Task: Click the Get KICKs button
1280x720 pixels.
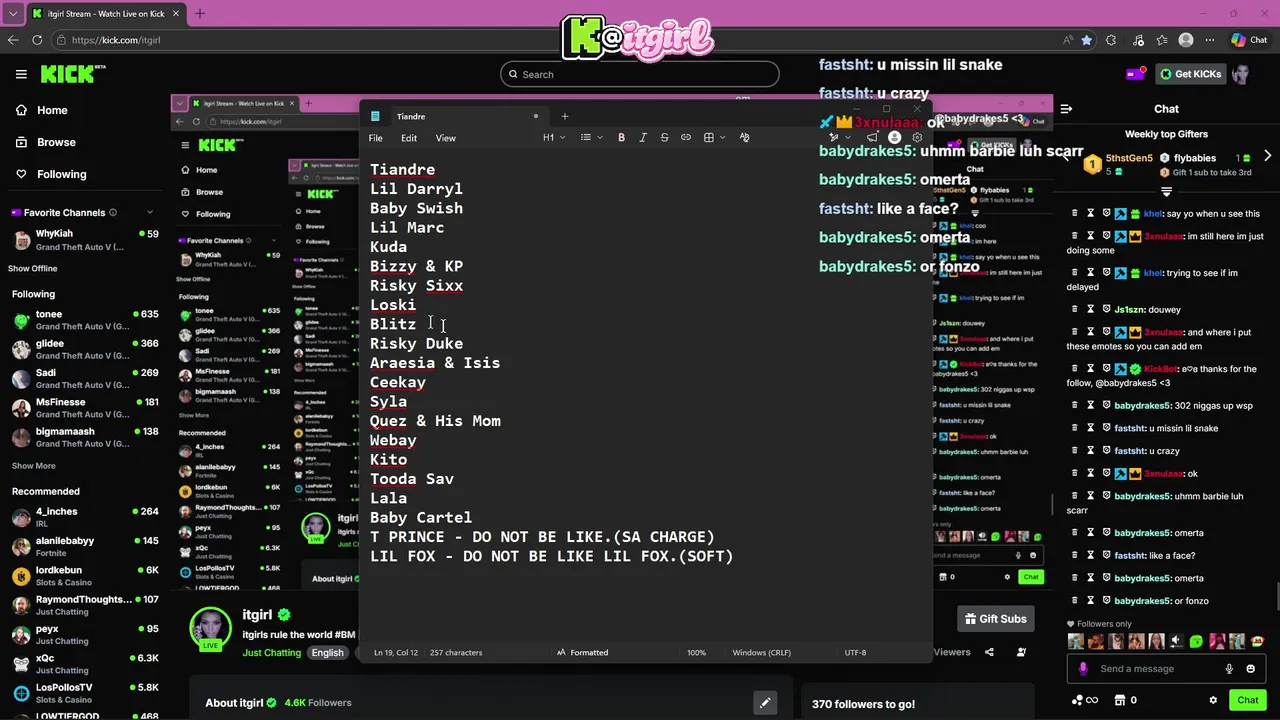Action: point(1189,74)
